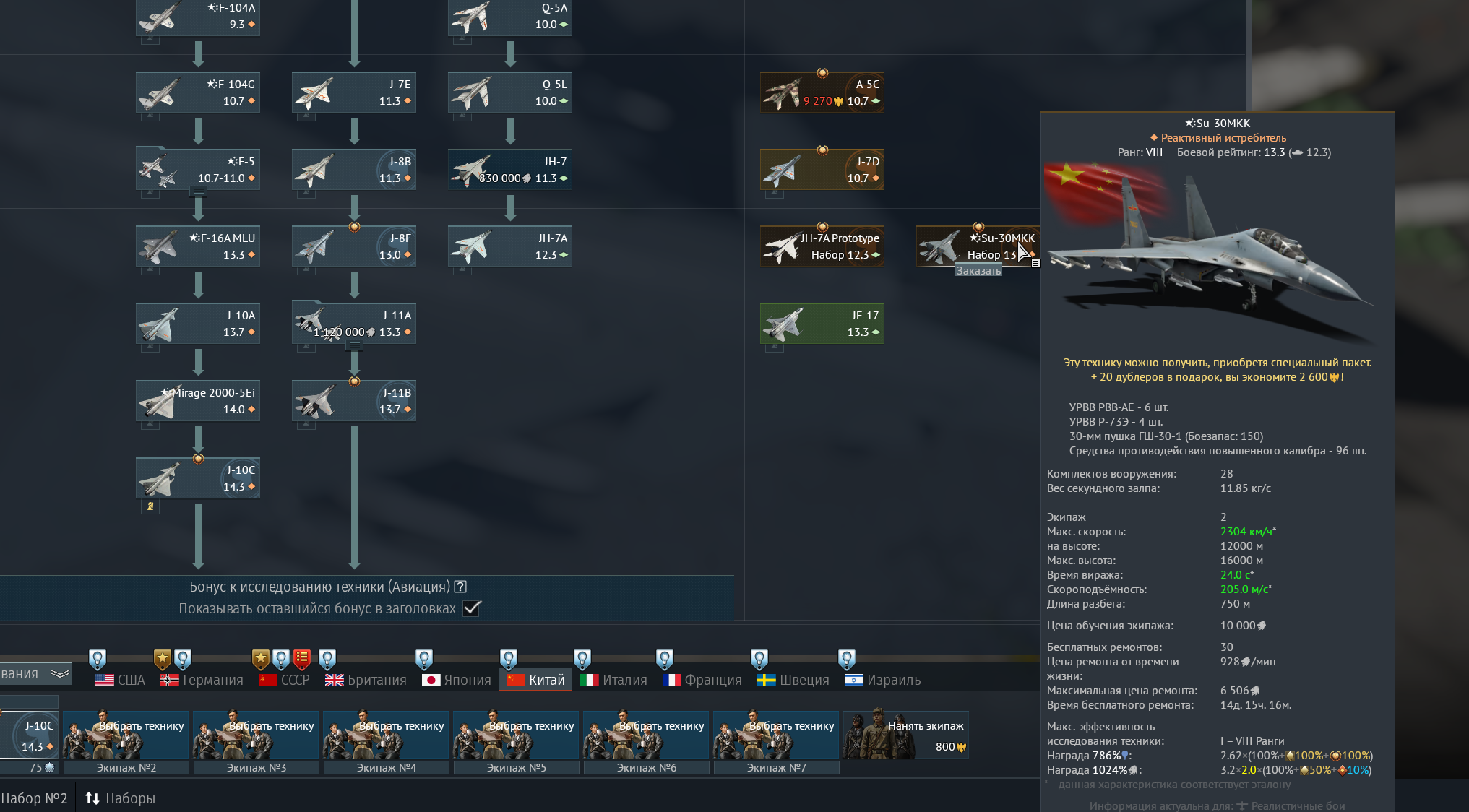The width and height of the screenshot is (1469, 812).
Task: Select the Mirage 2000-5Ei aircraft
Action: point(197,400)
